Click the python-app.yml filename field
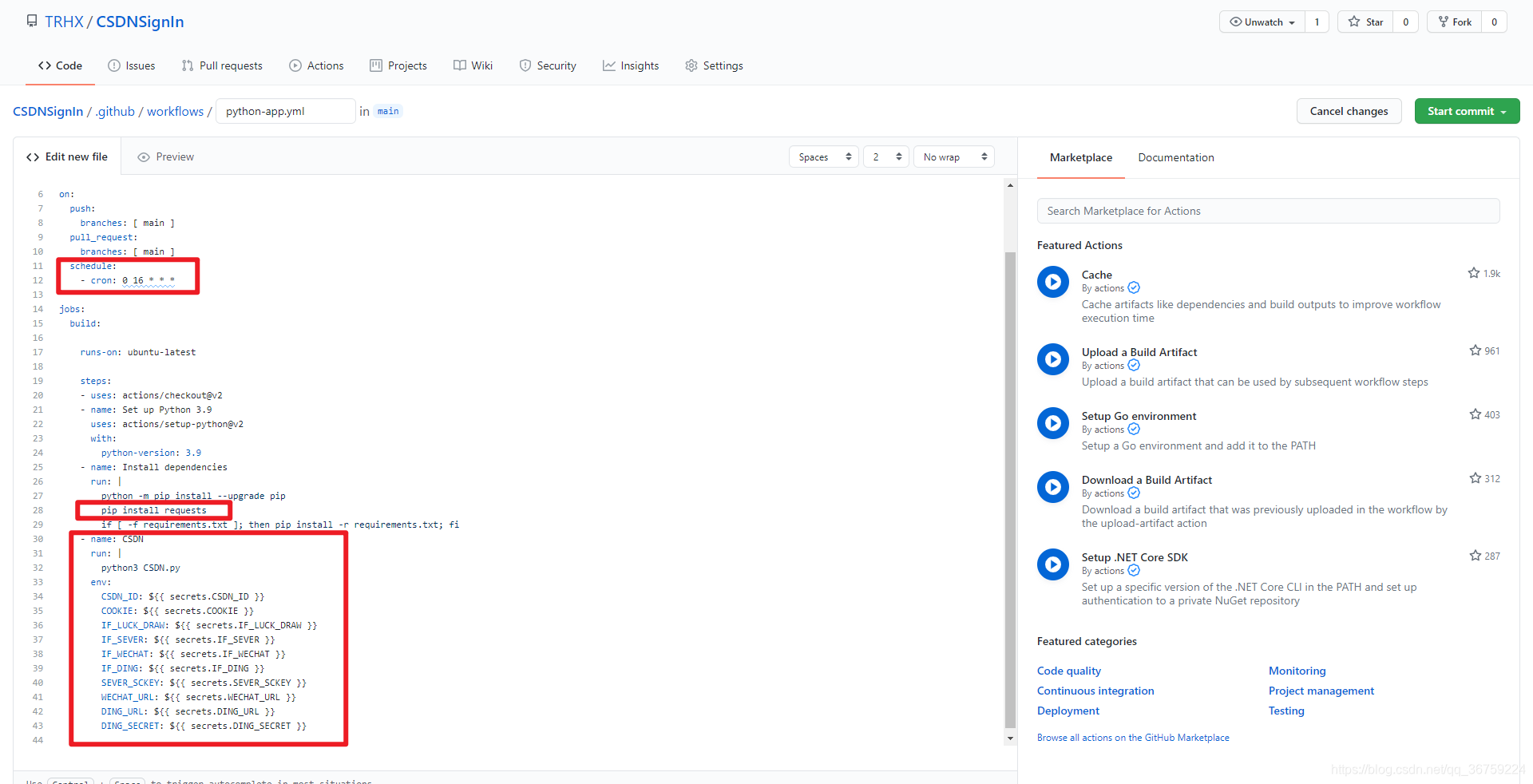The image size is (1533, 784). [x=286, y=111]
